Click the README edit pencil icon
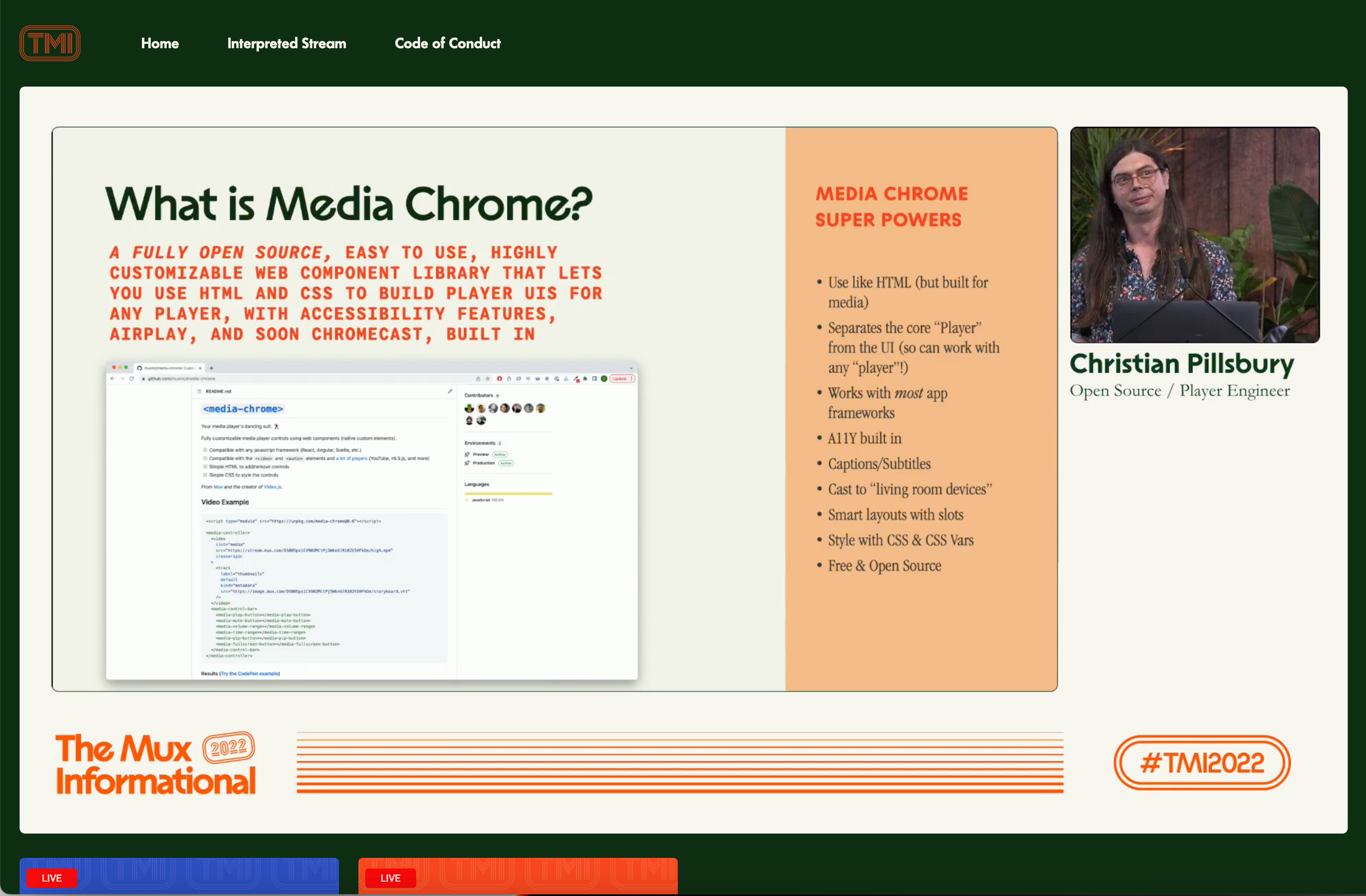Screen dimensions: 1366x896 point(450,392)
